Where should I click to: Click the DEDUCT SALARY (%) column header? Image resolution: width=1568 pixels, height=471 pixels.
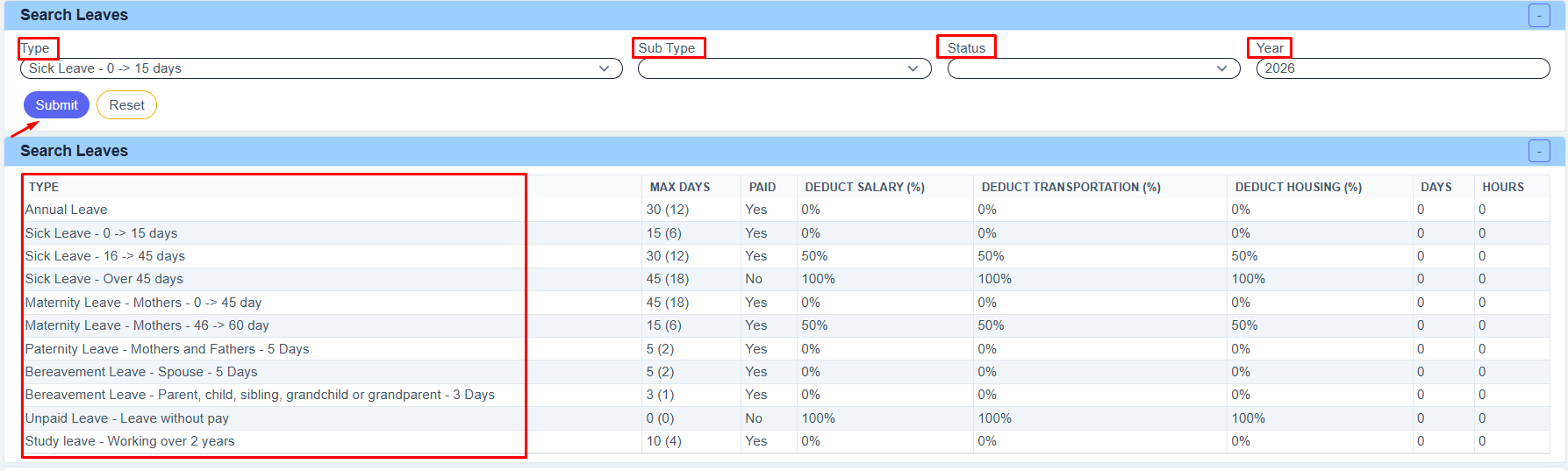(865, 187)
